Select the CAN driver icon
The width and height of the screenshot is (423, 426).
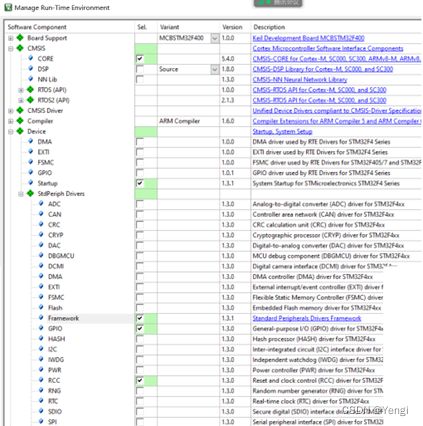pos(41,214)
